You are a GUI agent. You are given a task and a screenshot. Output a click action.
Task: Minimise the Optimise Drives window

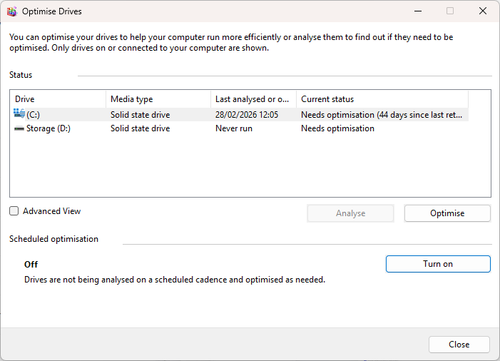point(418,11)
